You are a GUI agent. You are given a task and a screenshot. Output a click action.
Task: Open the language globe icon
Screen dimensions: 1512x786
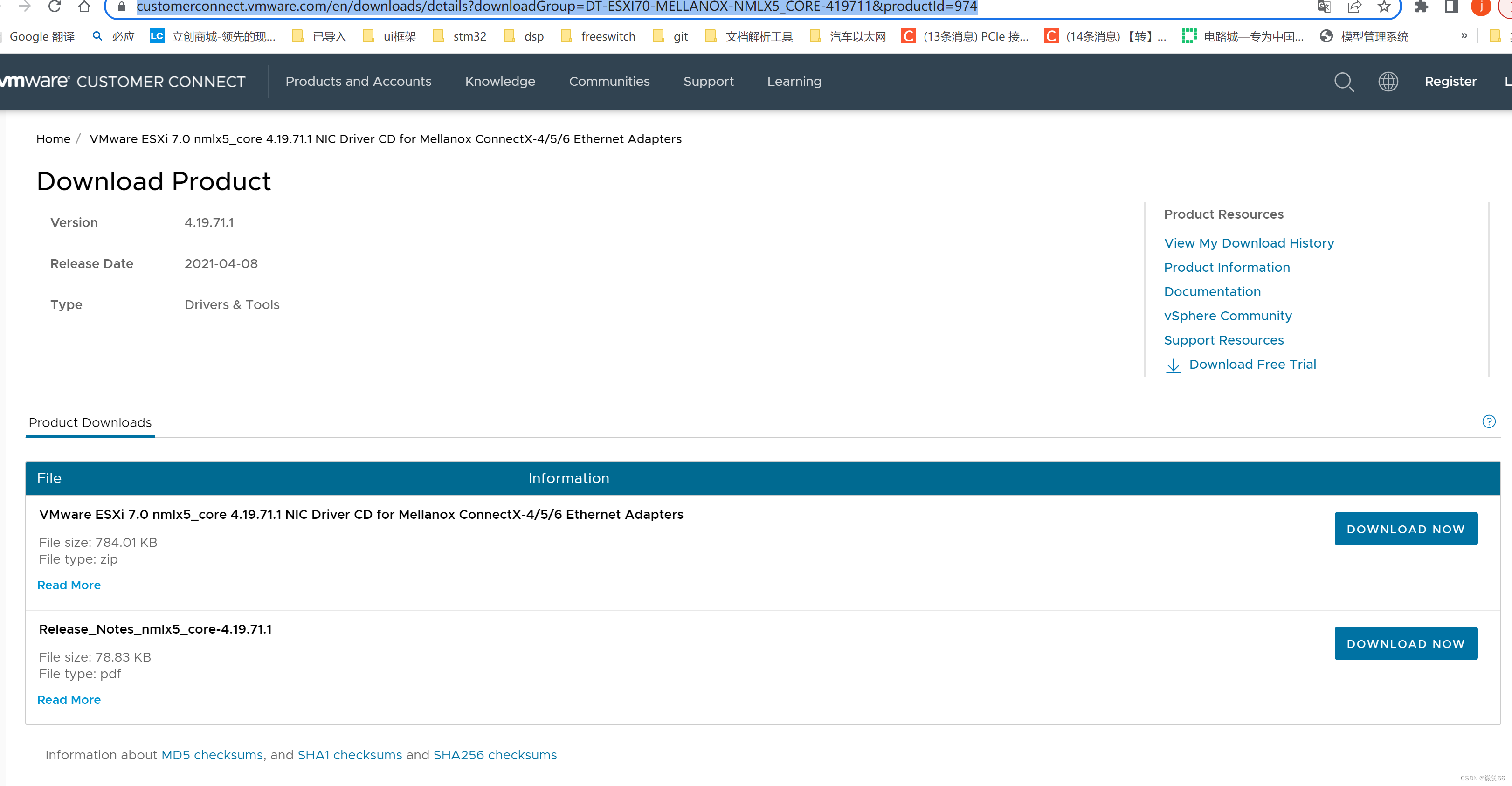pyautogui.click(x=1388, y=82)
